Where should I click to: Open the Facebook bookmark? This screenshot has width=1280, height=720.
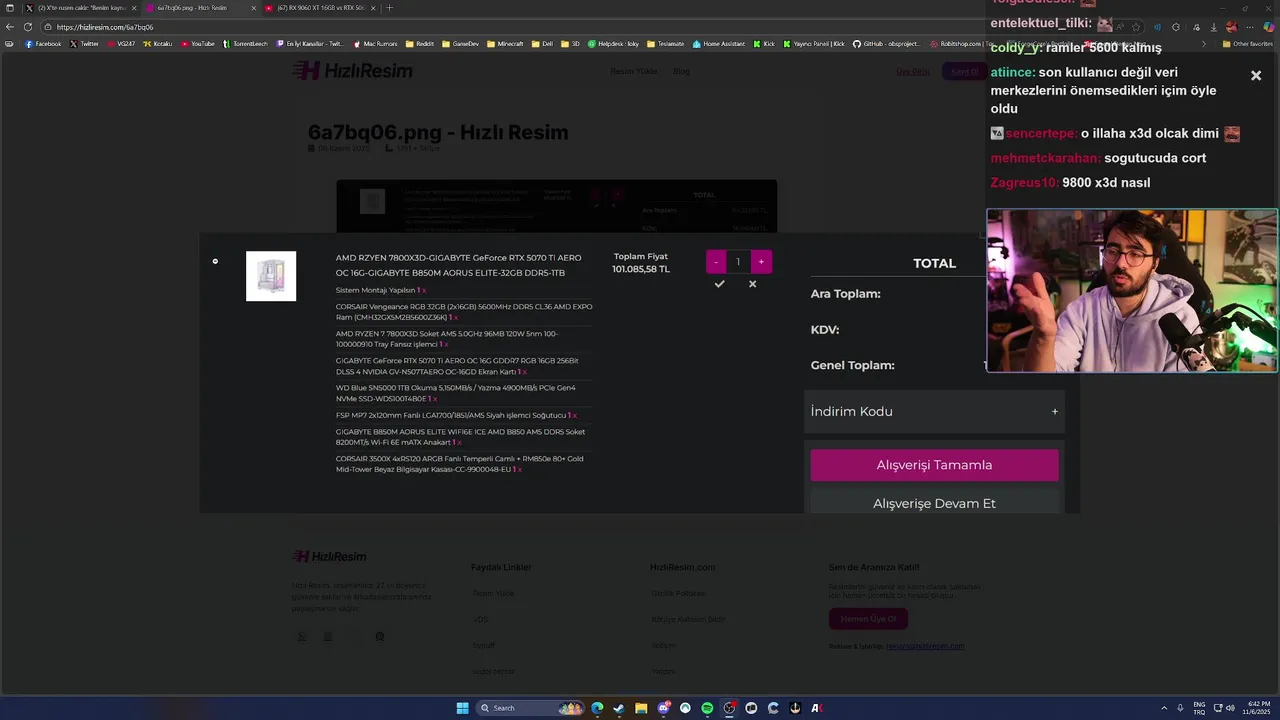point(43,44)
